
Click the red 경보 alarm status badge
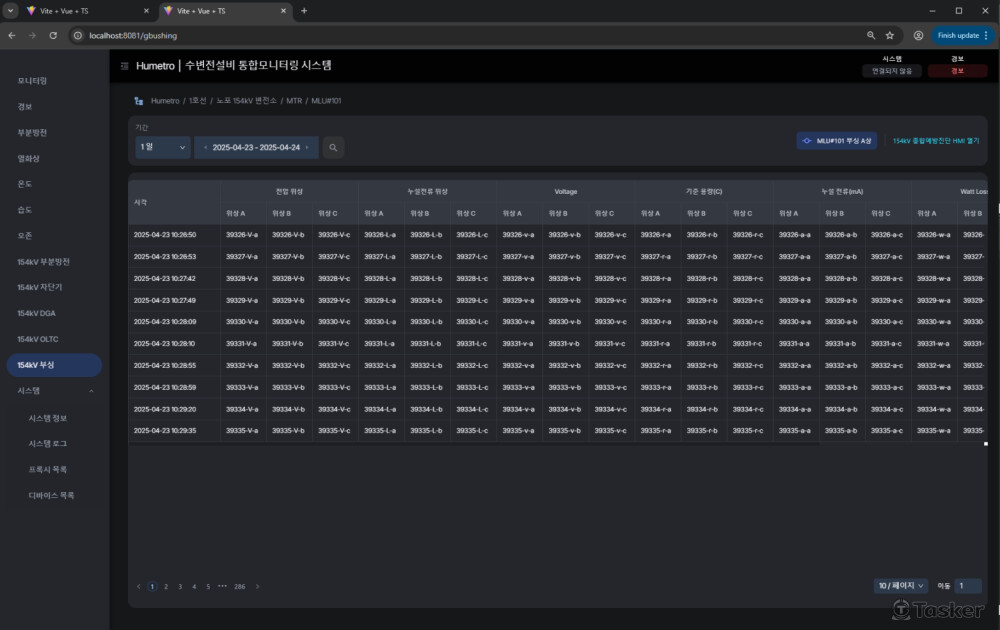point(957,71)
